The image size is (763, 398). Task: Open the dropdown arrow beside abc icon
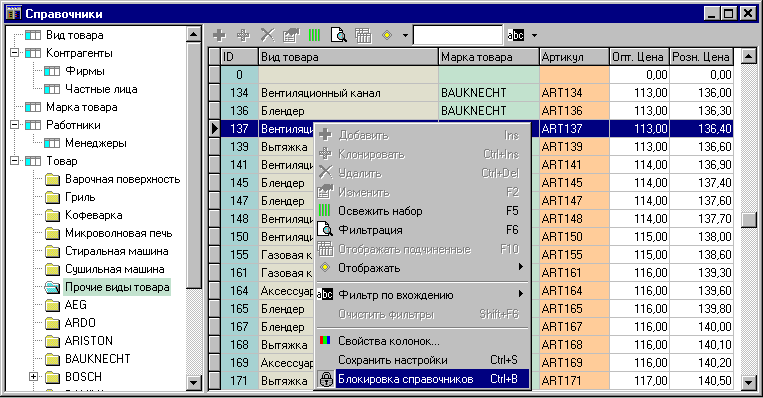coord(534,36)
